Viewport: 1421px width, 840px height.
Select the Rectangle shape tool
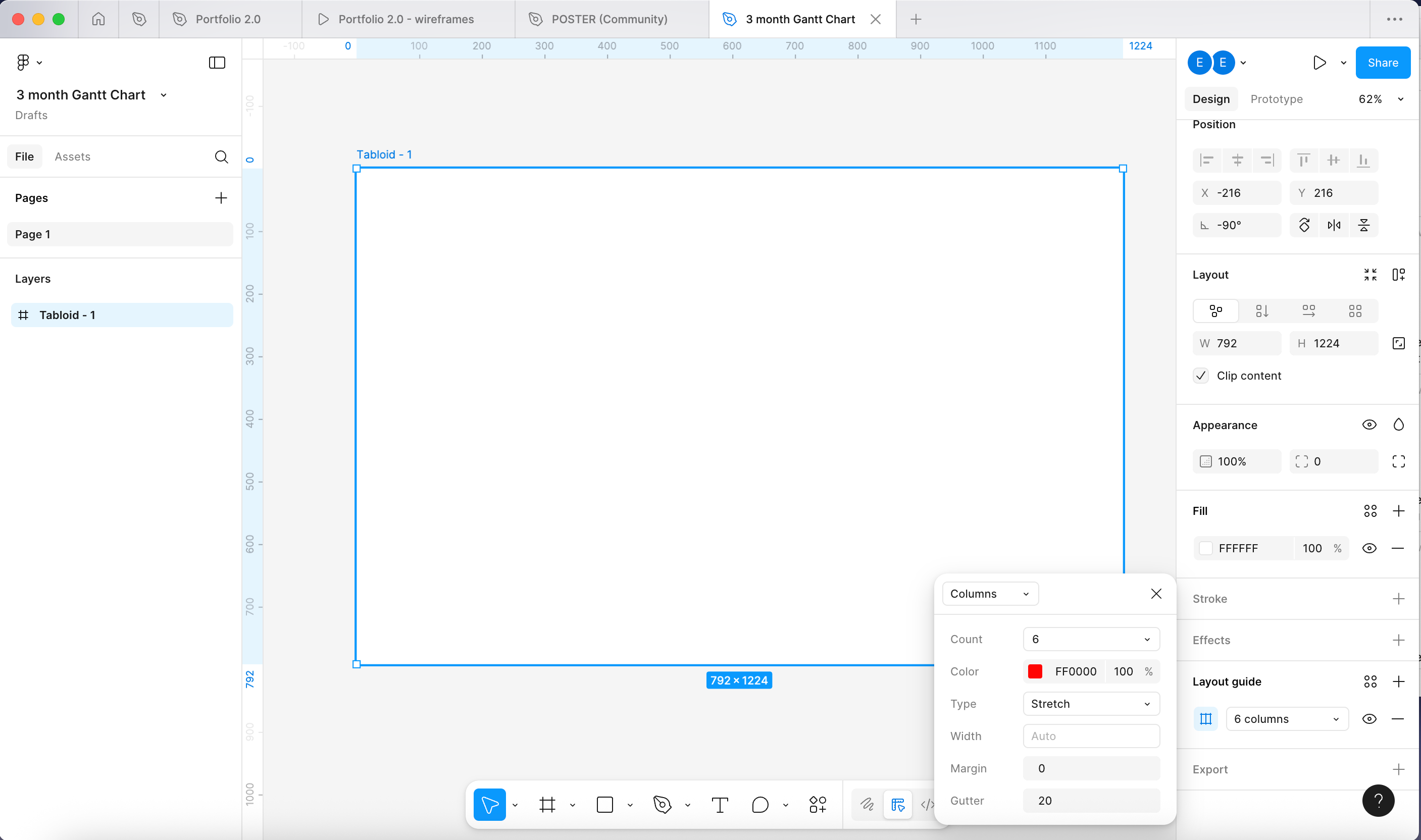(x=604, y=804)
